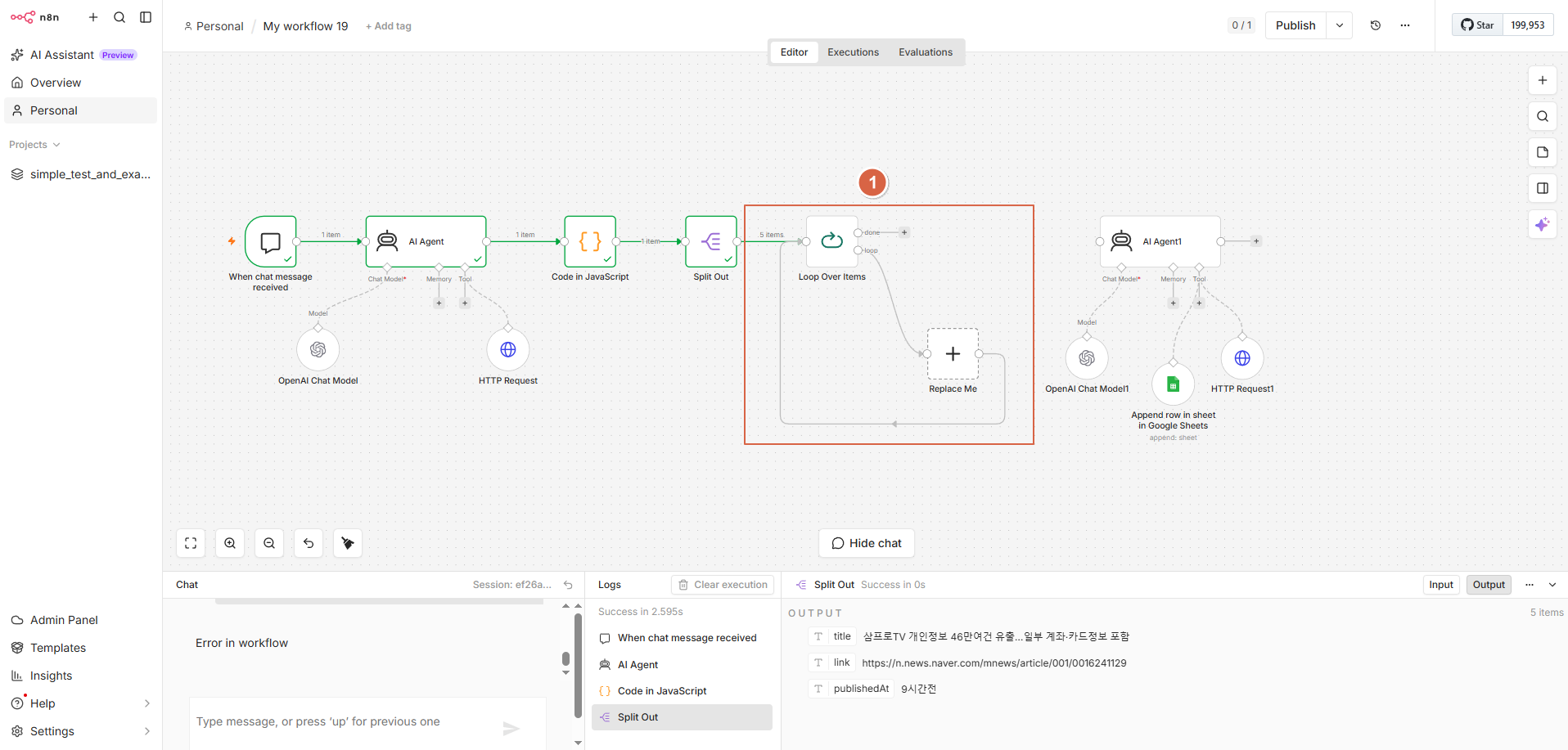Collapse the left sidebar panel icon

(x=146, y=17)
